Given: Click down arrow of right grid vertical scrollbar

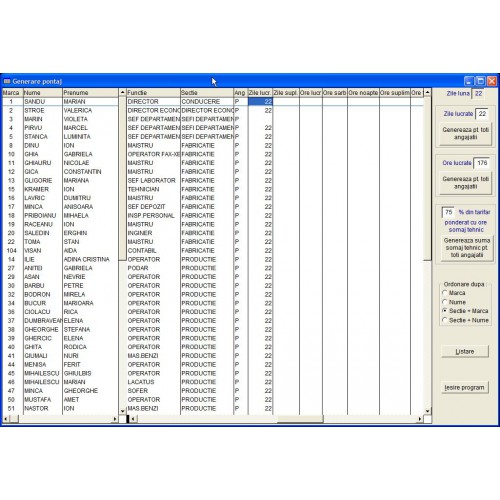Looking at the screenshot, I should click(x=427, y=411).
